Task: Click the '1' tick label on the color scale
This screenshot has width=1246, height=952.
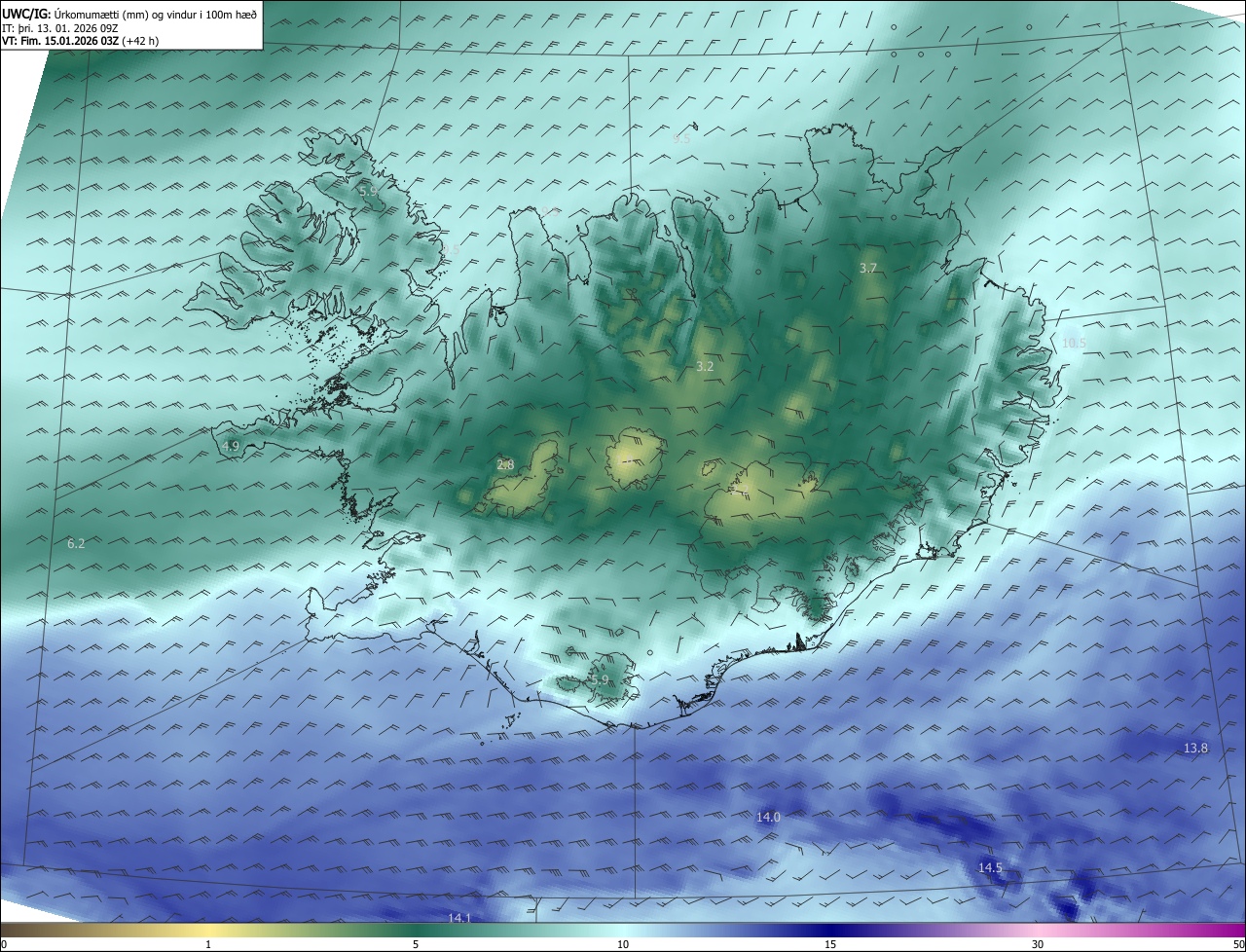Action: coord(208,944)
